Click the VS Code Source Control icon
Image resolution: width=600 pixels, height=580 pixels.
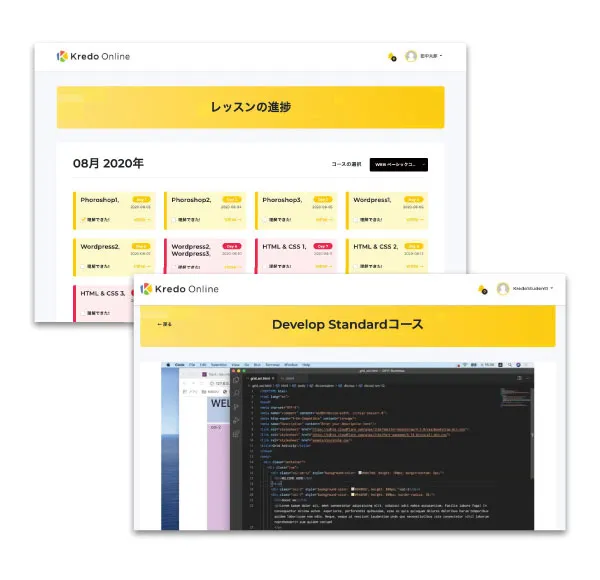[x=236, y=407]
